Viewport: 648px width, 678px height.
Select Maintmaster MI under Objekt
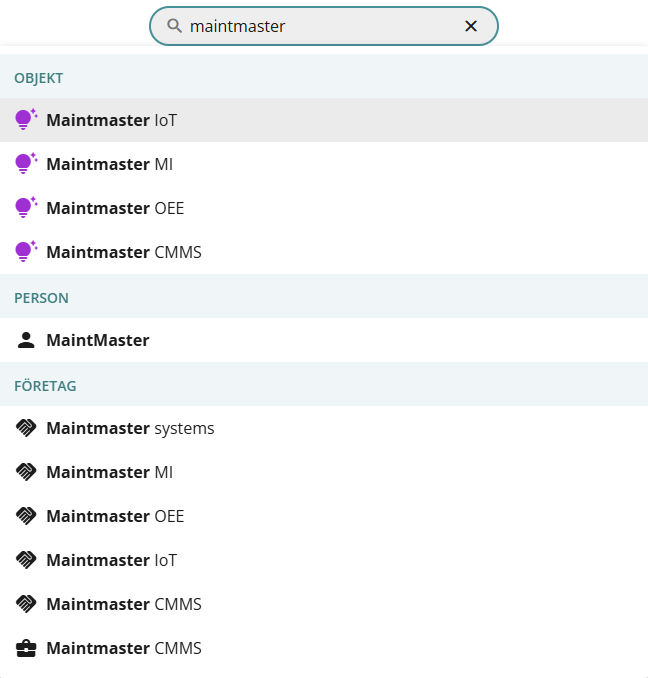[324, 164]
